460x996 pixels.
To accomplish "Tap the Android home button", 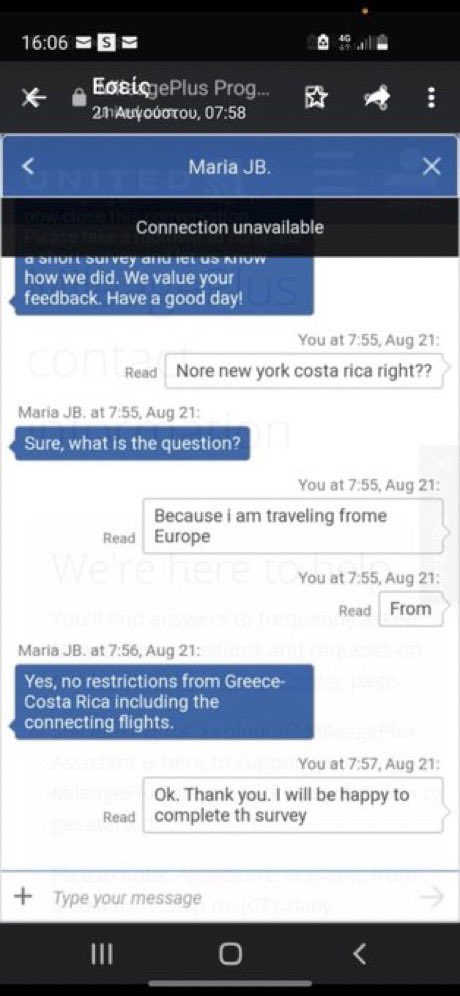I will tap(230, 953).
